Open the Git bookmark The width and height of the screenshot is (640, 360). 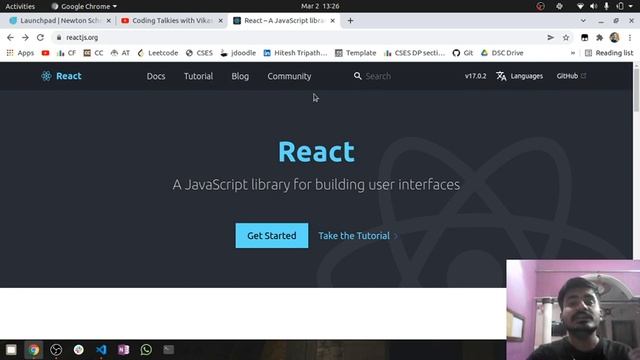(463, 53)
